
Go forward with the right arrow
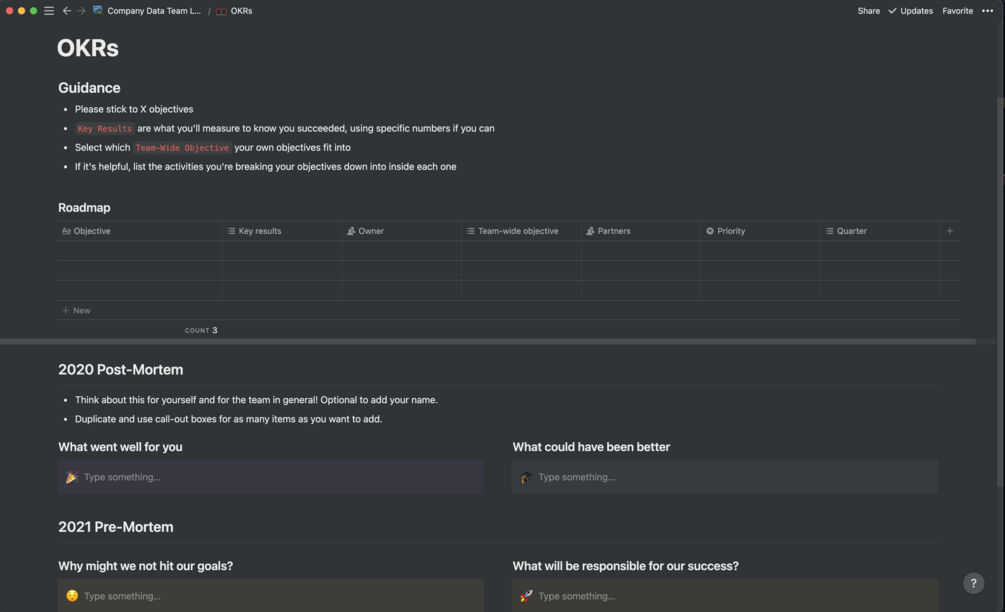coord(81,11)
